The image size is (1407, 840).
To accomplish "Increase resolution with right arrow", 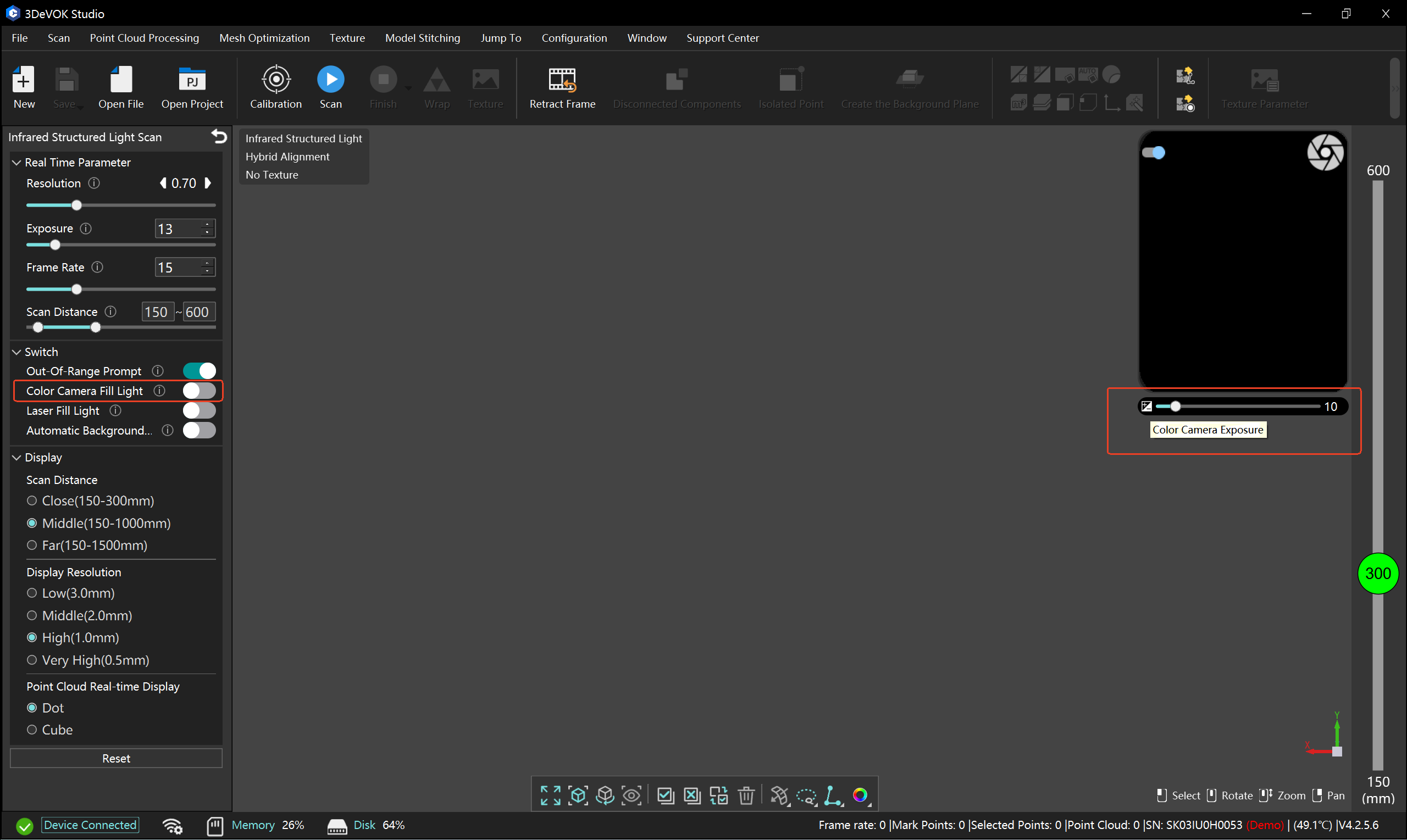I will 207,183.
